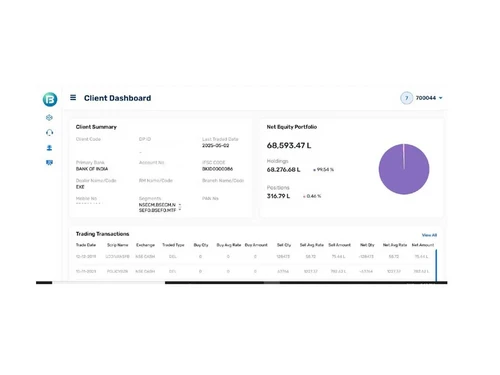The height and width of the screenshot is (375, 500).
Task: Click the View All link for transactions
Action: coord(429,235)
